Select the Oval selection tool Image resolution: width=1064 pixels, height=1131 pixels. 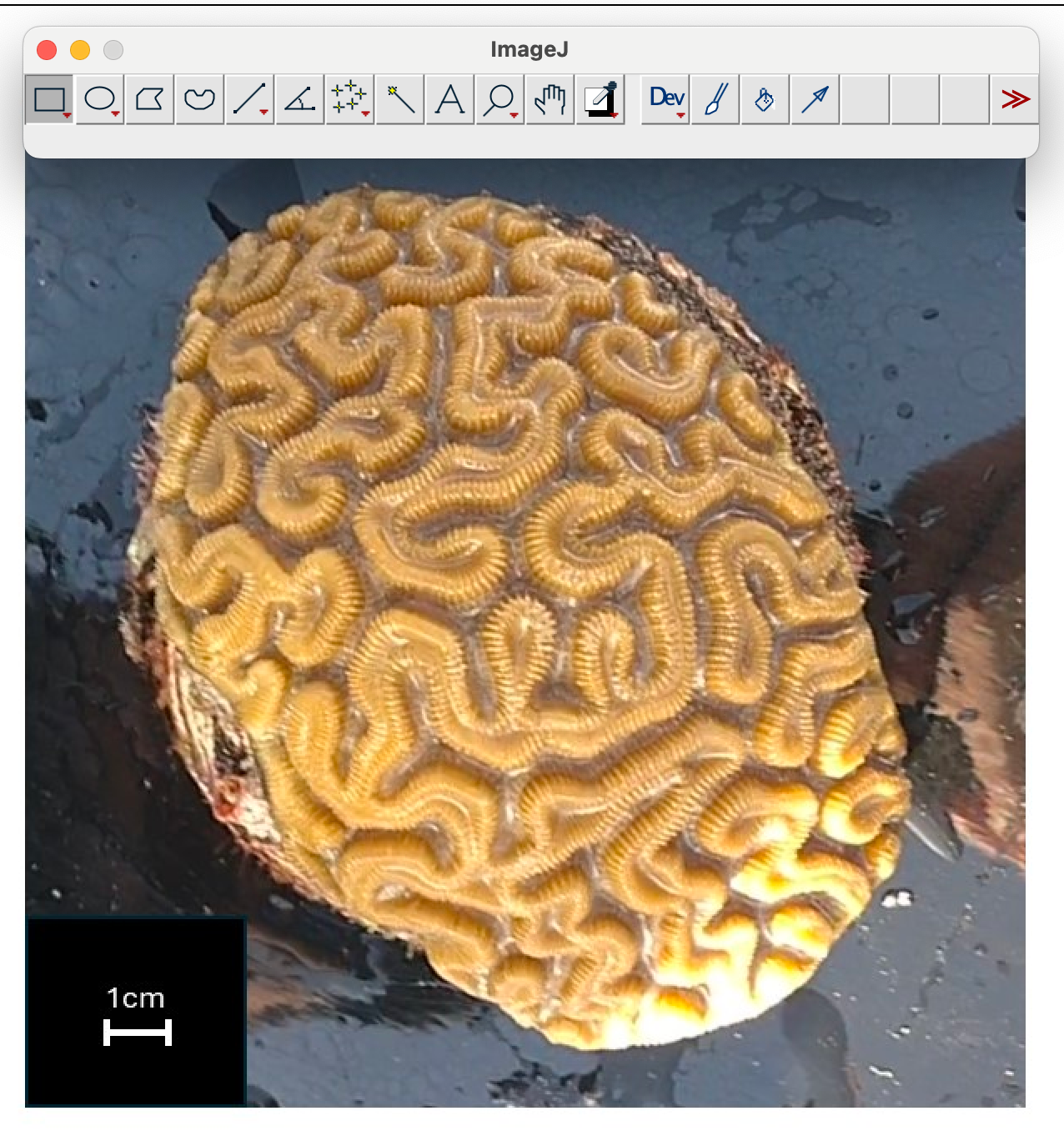98,98
